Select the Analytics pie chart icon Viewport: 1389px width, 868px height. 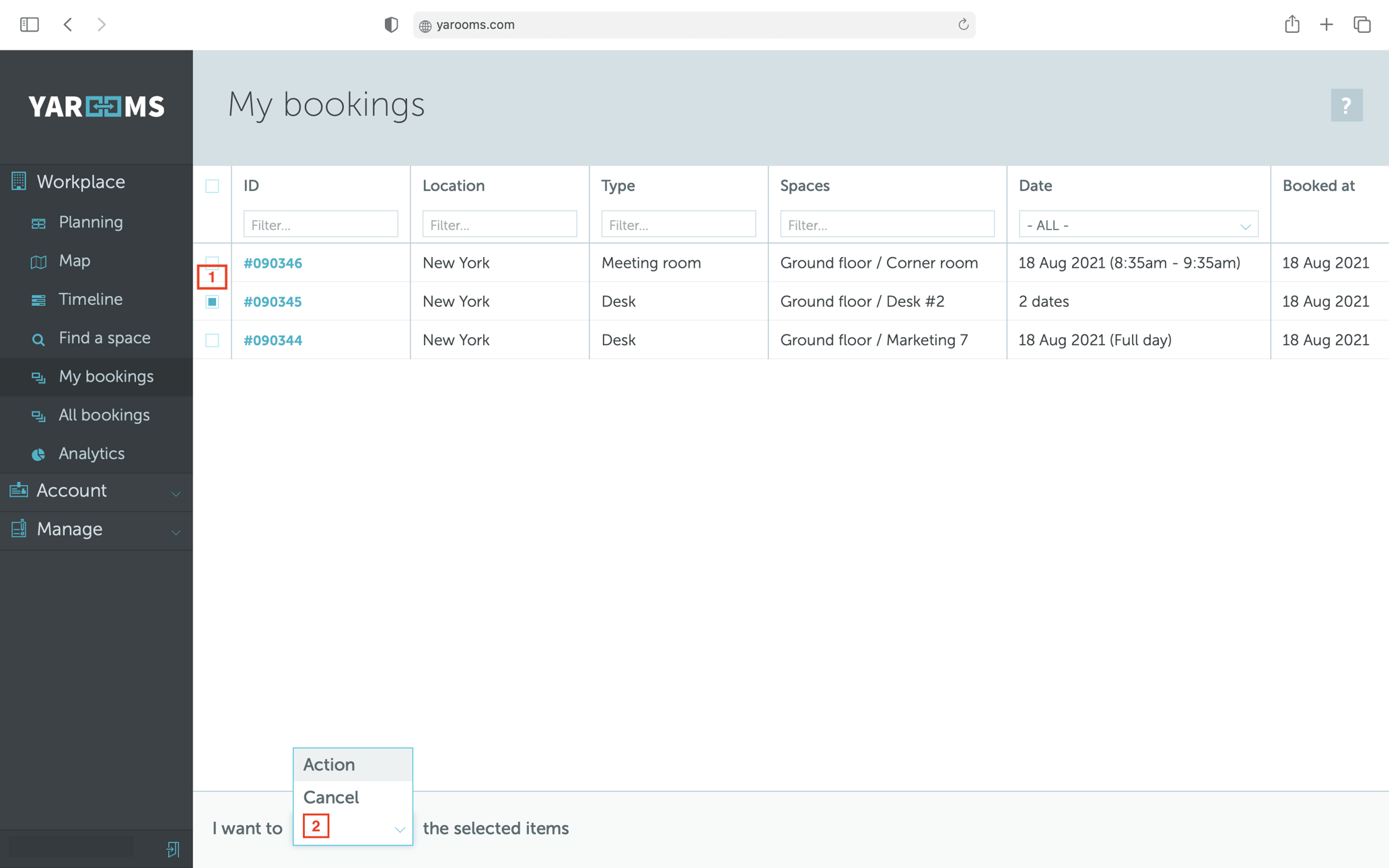[38, 454]
